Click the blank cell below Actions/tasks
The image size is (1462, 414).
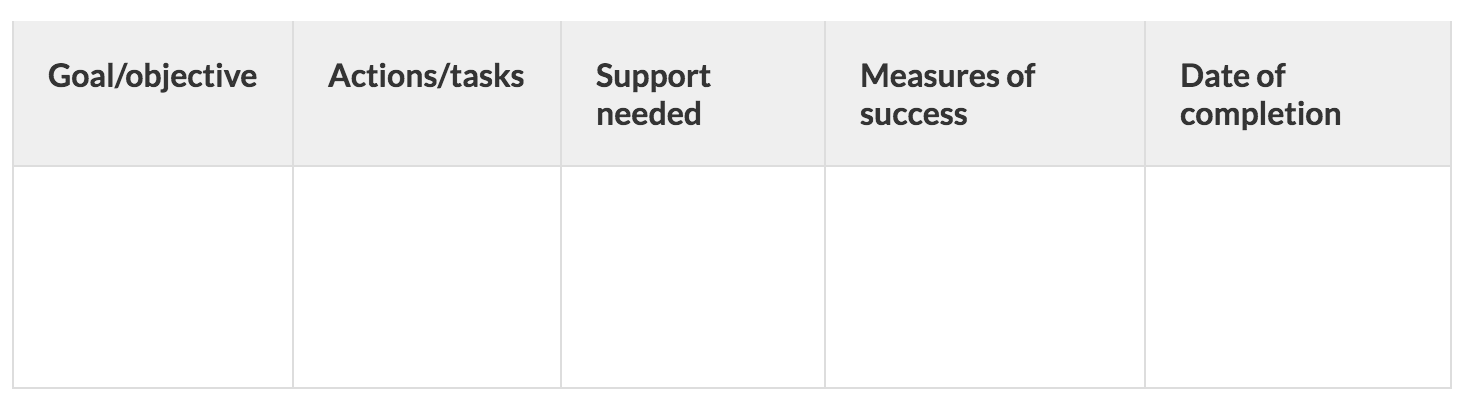coord(427,276)
